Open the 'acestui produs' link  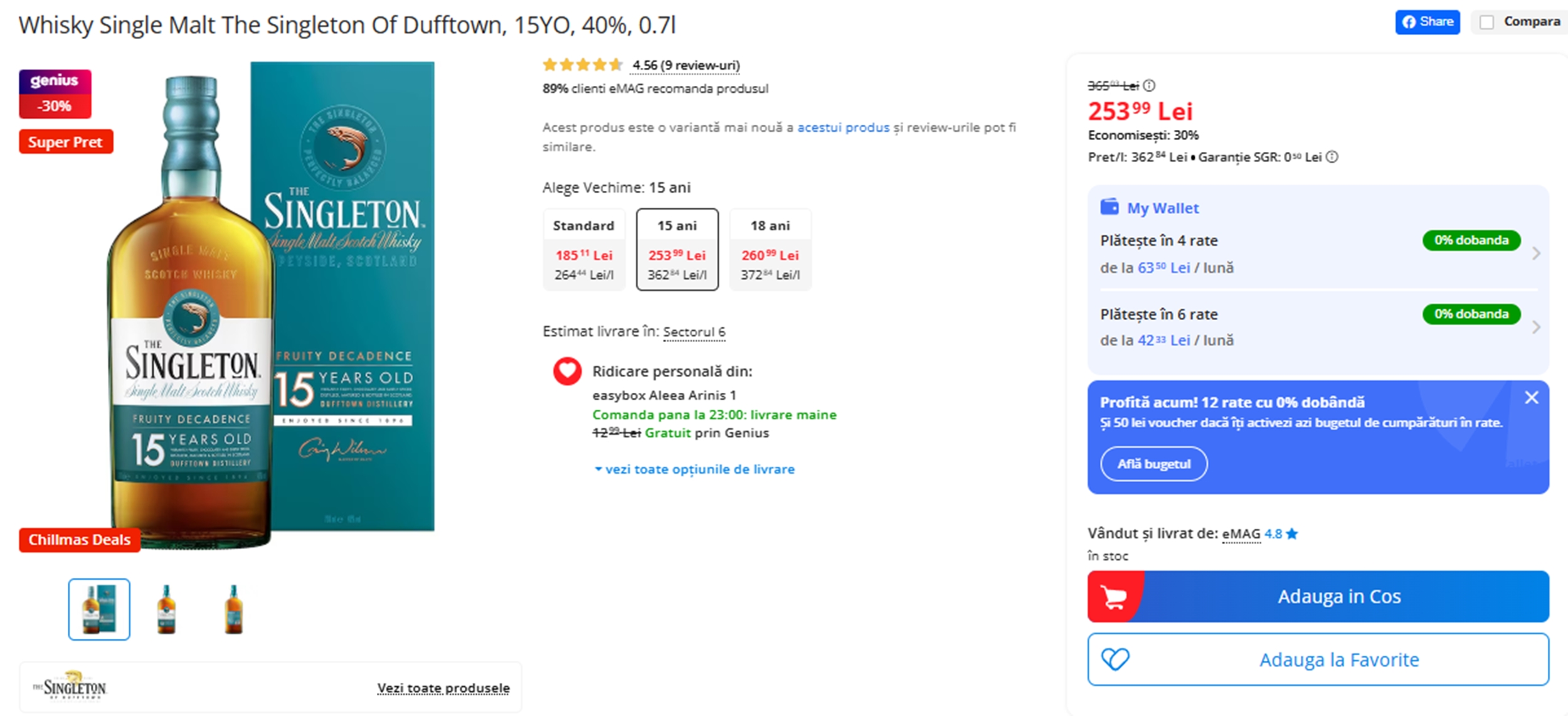[x=843, y=127]
